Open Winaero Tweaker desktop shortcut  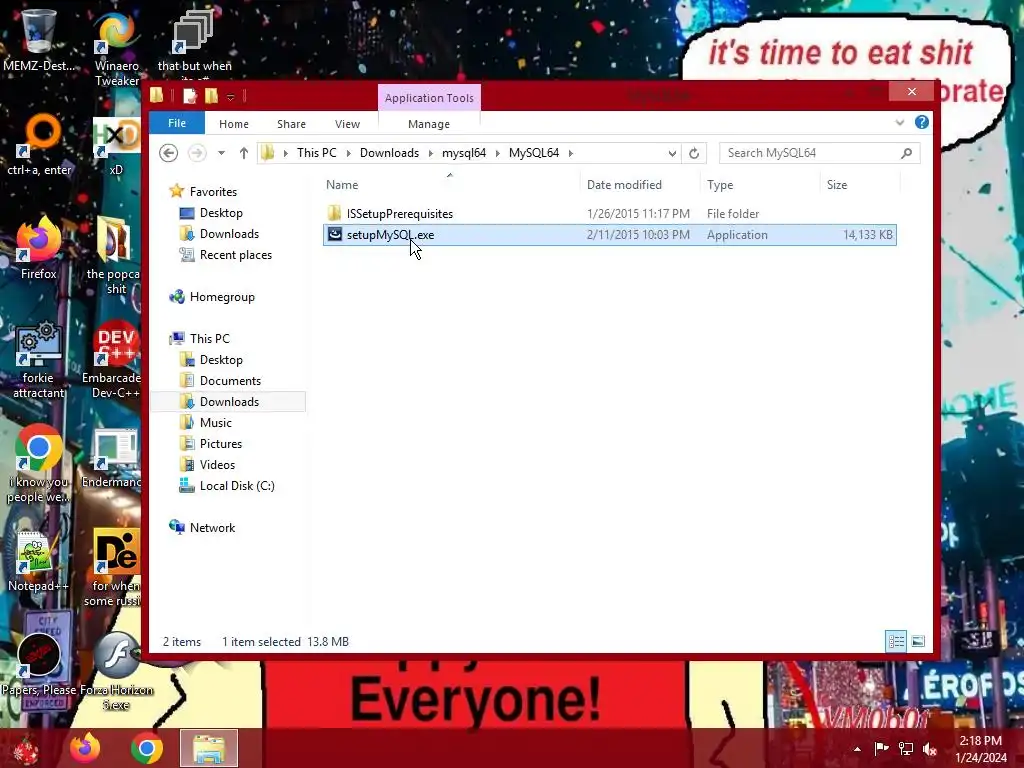[x=116, y=49]
